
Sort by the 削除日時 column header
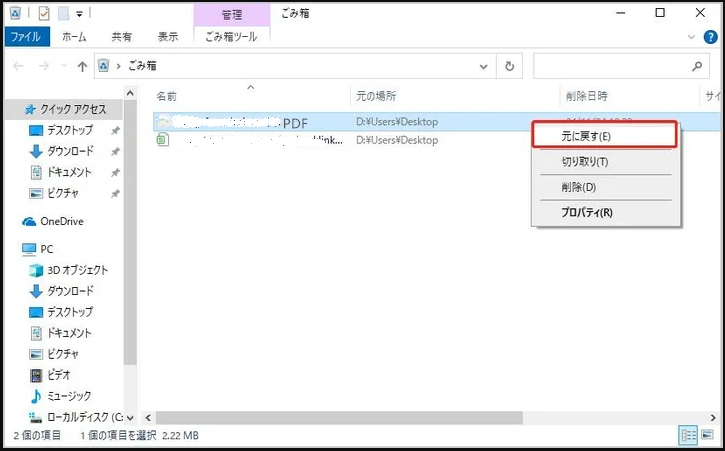(x=586, y=96)
